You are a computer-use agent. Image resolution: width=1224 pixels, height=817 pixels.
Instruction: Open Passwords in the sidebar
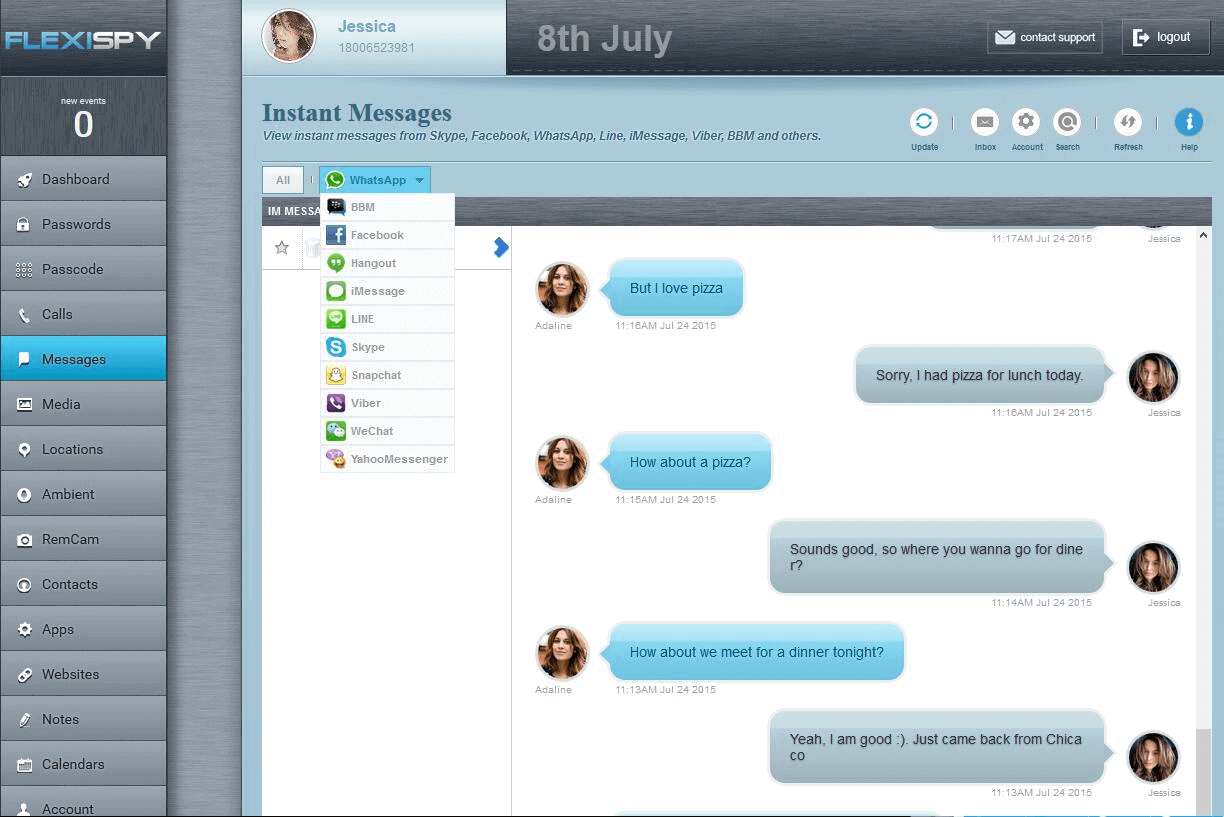pos(83,224)
